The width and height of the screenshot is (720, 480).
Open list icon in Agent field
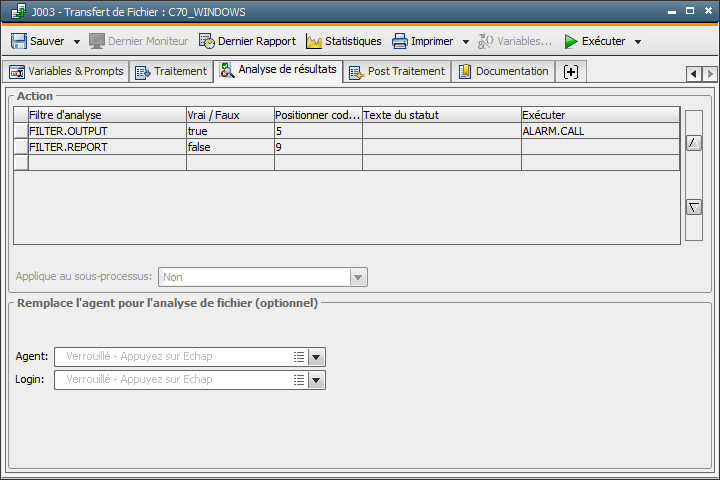tap(298, 356)
